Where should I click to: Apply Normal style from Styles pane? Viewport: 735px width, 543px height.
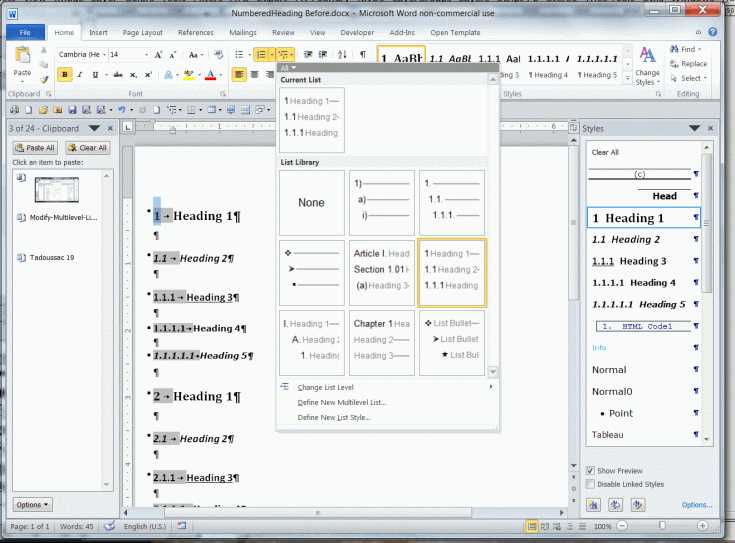click(644, 370)
